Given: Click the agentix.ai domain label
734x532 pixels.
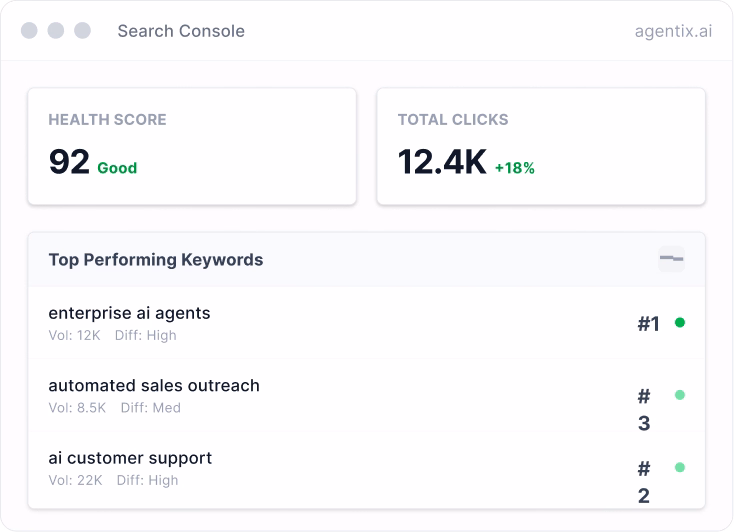Looking at the screenshot, I should [673, 31].
